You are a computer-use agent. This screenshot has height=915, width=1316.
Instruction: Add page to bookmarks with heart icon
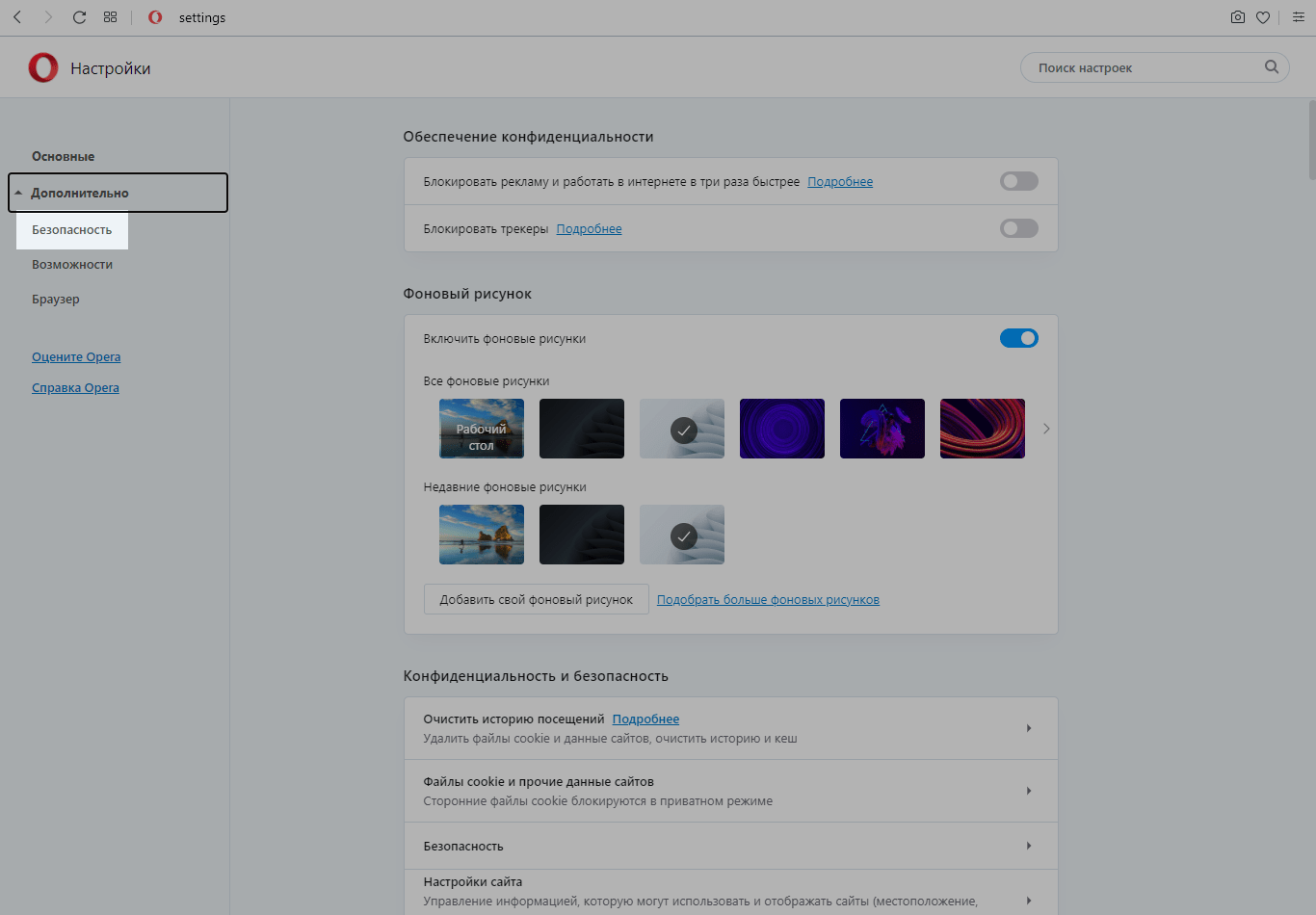pyautogui.click(x=1263, y=17)
